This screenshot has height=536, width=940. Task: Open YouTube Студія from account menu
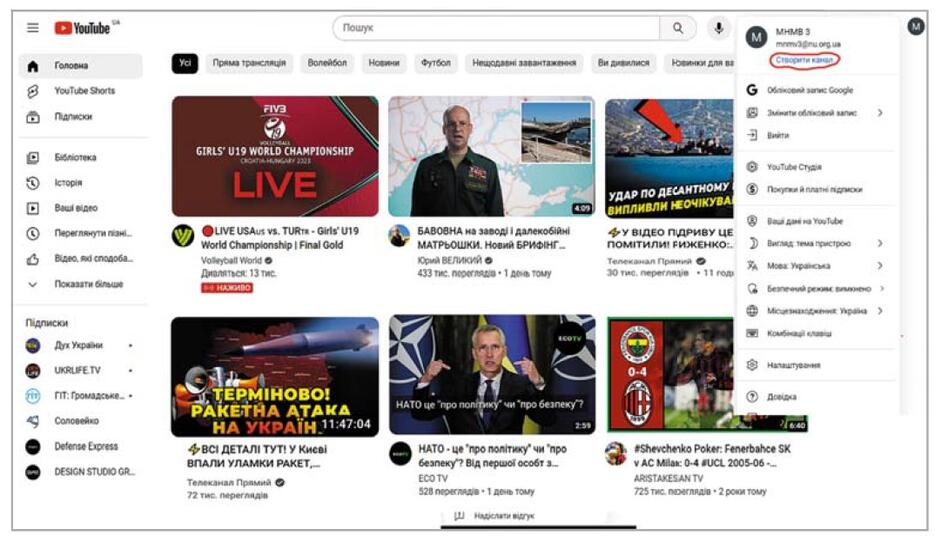pos(816,167)
